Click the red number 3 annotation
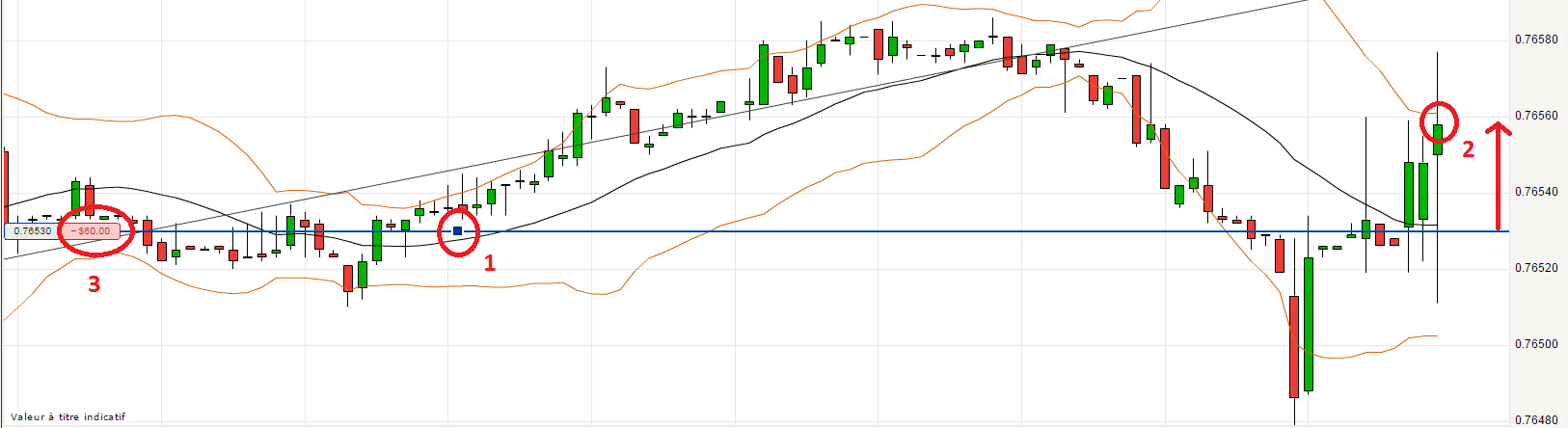This screenshot has height=428, width=1568. pyautogui.click(x=95, y=283)
